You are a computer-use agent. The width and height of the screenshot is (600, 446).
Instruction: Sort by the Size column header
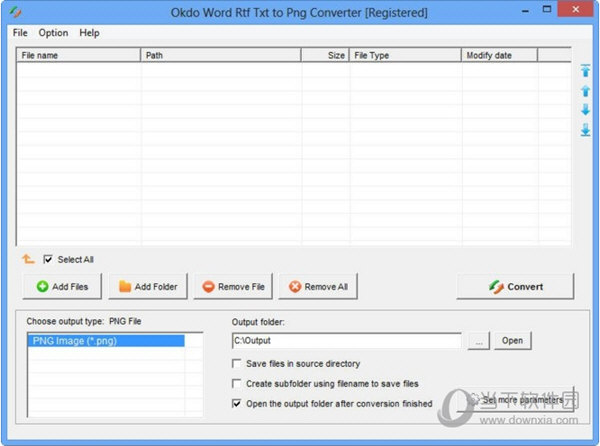325,55
